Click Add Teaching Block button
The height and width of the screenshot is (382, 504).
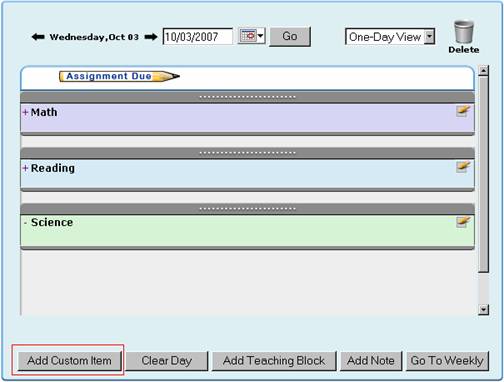coord(274,361)
